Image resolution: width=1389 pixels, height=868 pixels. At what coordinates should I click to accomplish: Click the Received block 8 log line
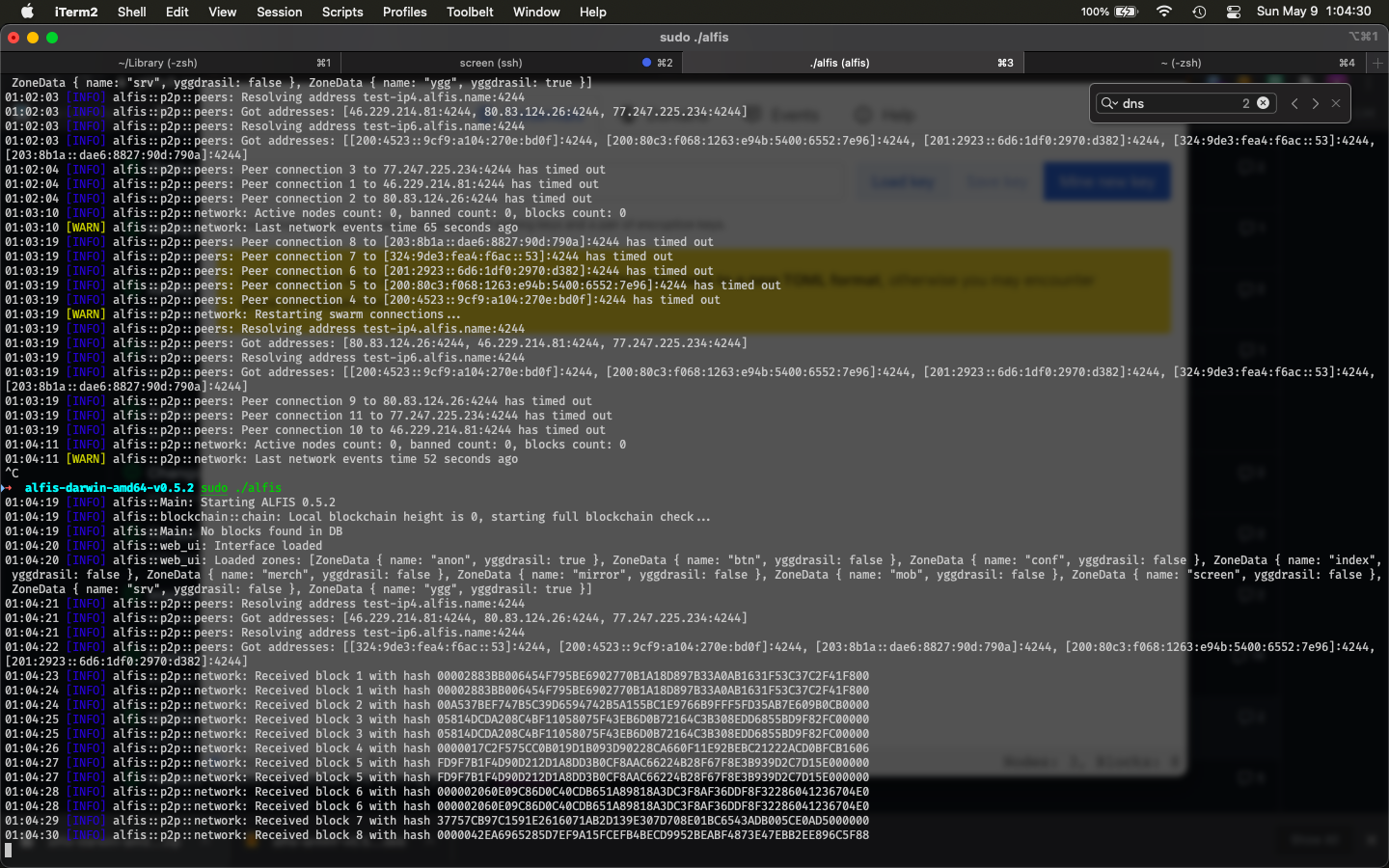click(x=437, y=835)
